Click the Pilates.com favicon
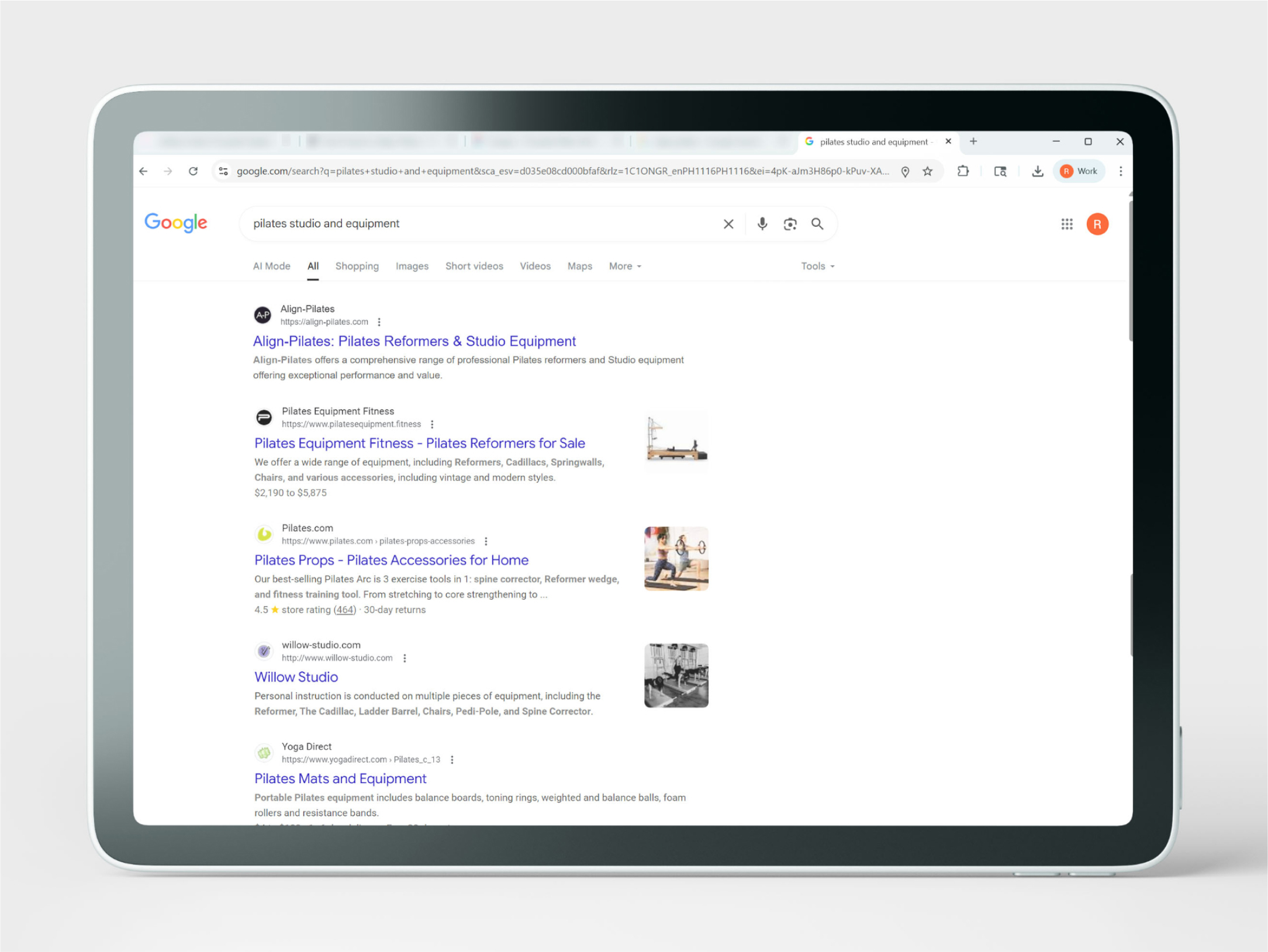The width and height of the screenshot is (1268, 952). pyautogui.click(x=264, y=534)
